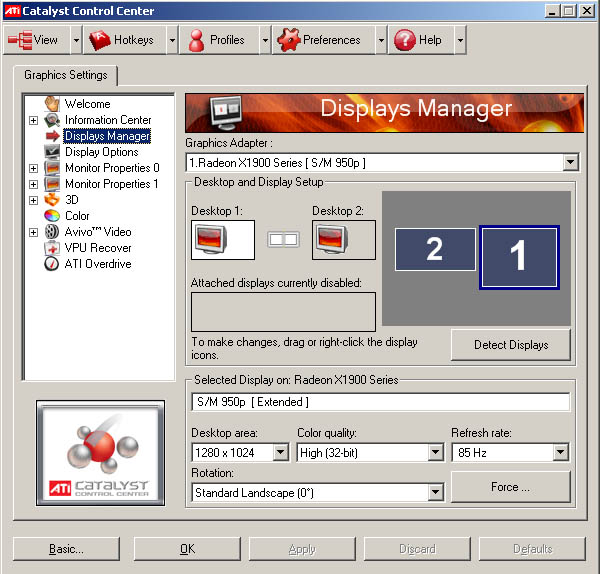Click the swap displays icon between desktops
The width and height of the screenshot is (600, 574).
tap(283, 240)
